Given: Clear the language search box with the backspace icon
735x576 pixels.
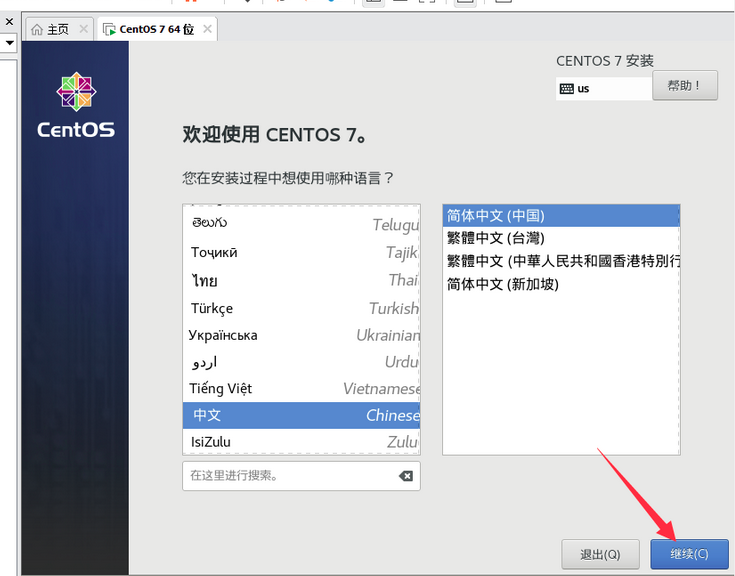Looking at the screenshot, I should [405, 476].
